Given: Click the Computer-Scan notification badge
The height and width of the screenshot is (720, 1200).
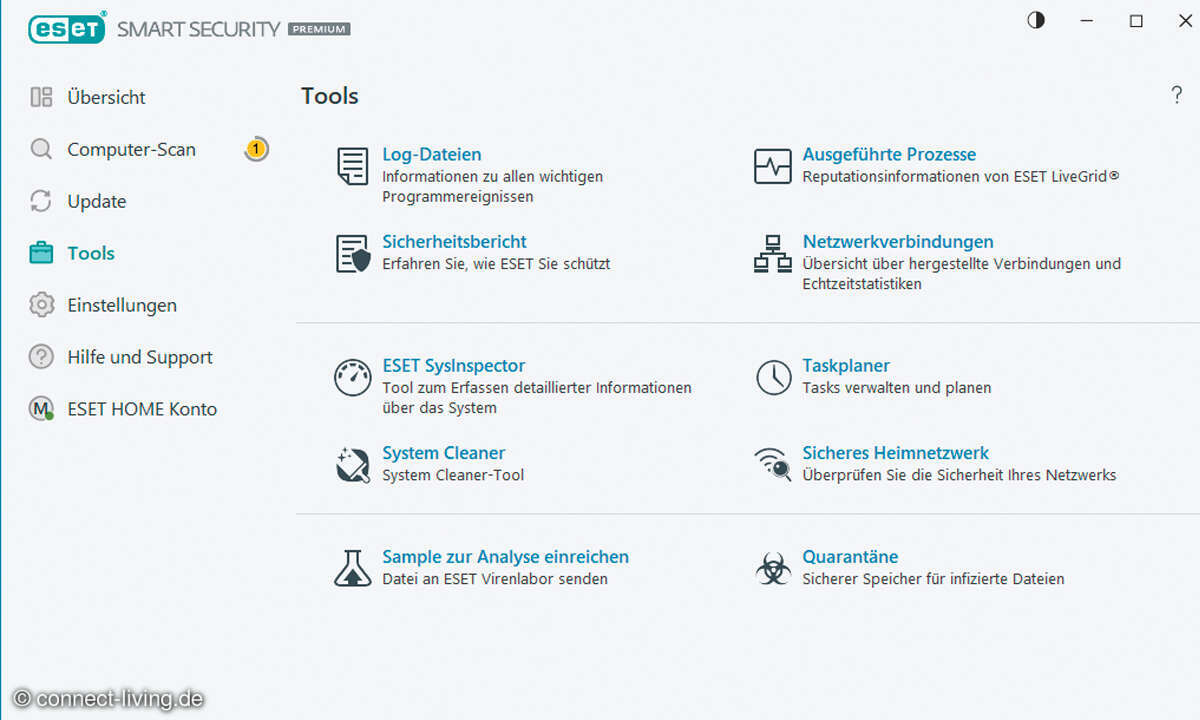Looking at the screenshot, I should pyautogui.click(x=256, y=149).
